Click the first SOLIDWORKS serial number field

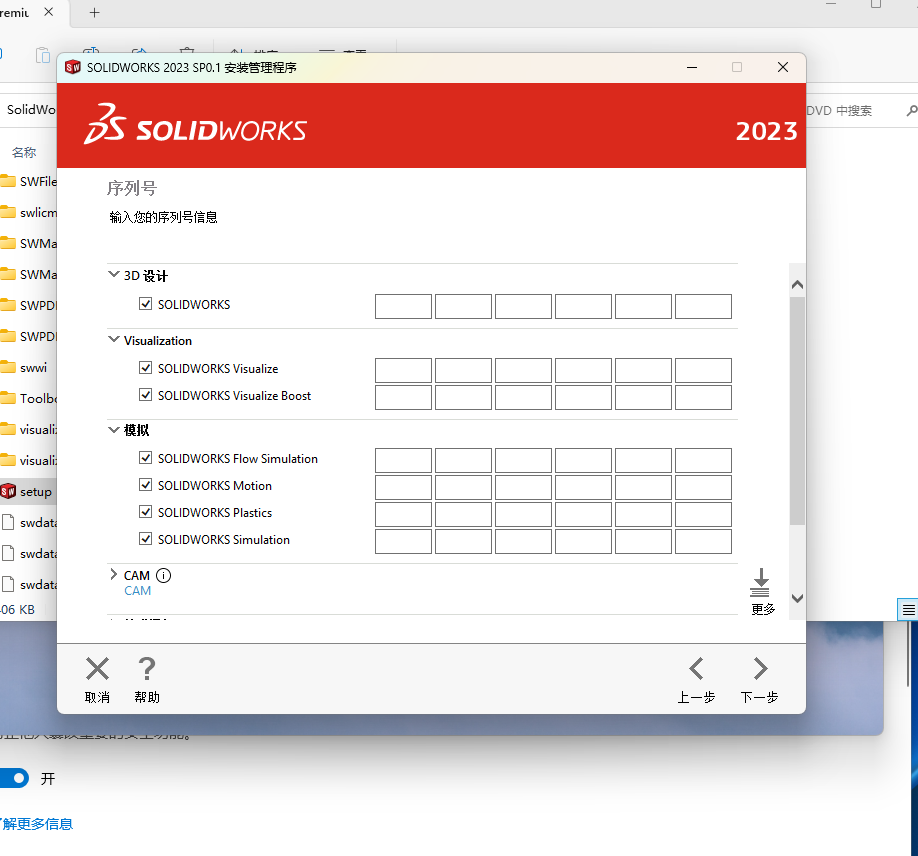coord(403,306)
